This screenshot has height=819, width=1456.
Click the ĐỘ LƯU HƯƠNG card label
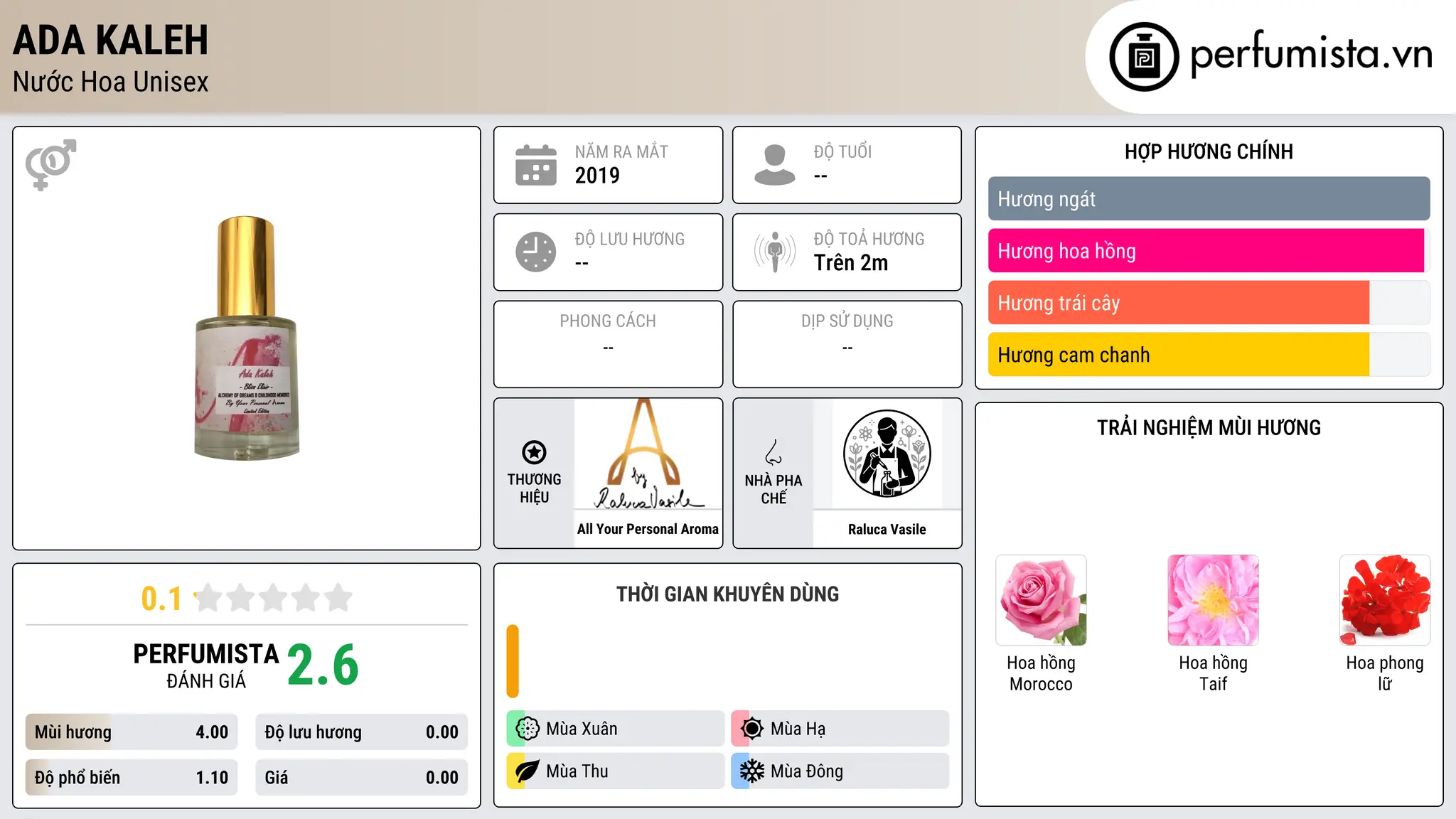tap(630, 239)
